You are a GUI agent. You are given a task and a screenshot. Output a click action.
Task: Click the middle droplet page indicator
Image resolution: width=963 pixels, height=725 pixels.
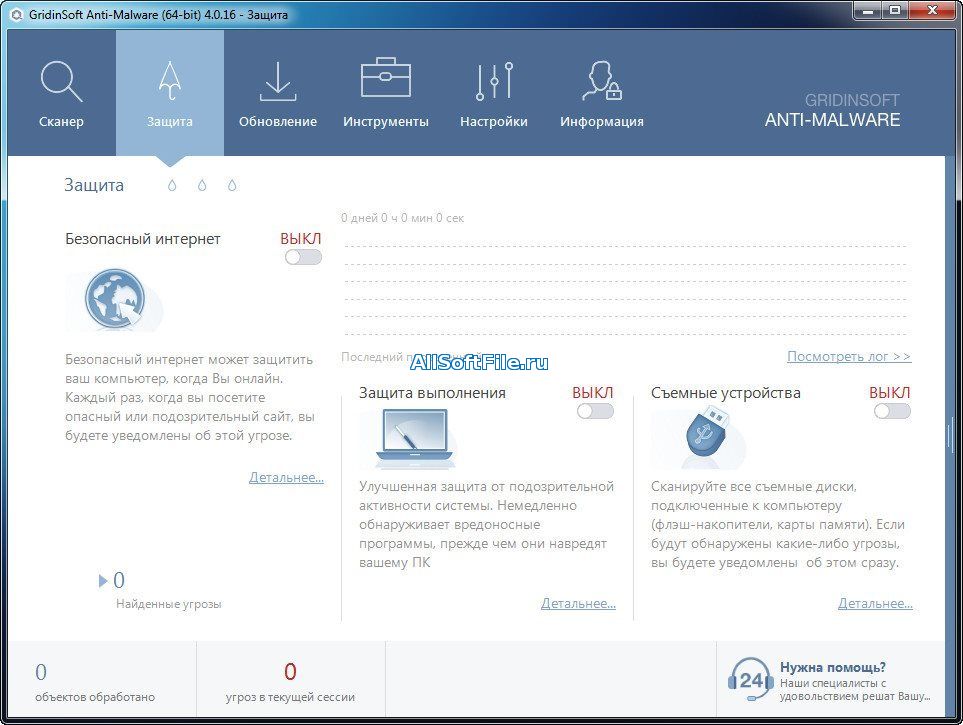(x=202, y=185)
